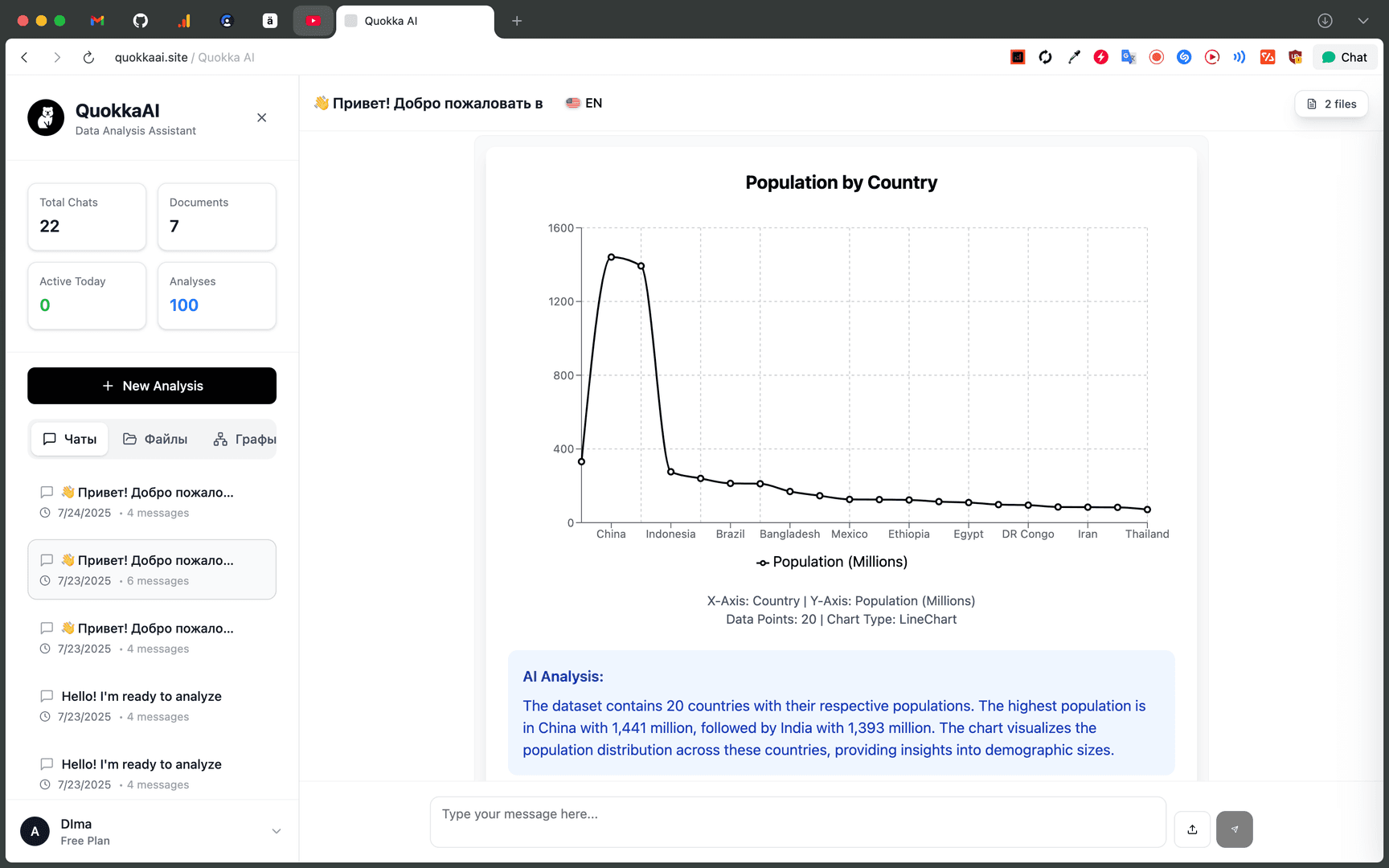Focus the Type your message here field
Viewport: 1389px width, 868px height.
click(x=797, y=822)
